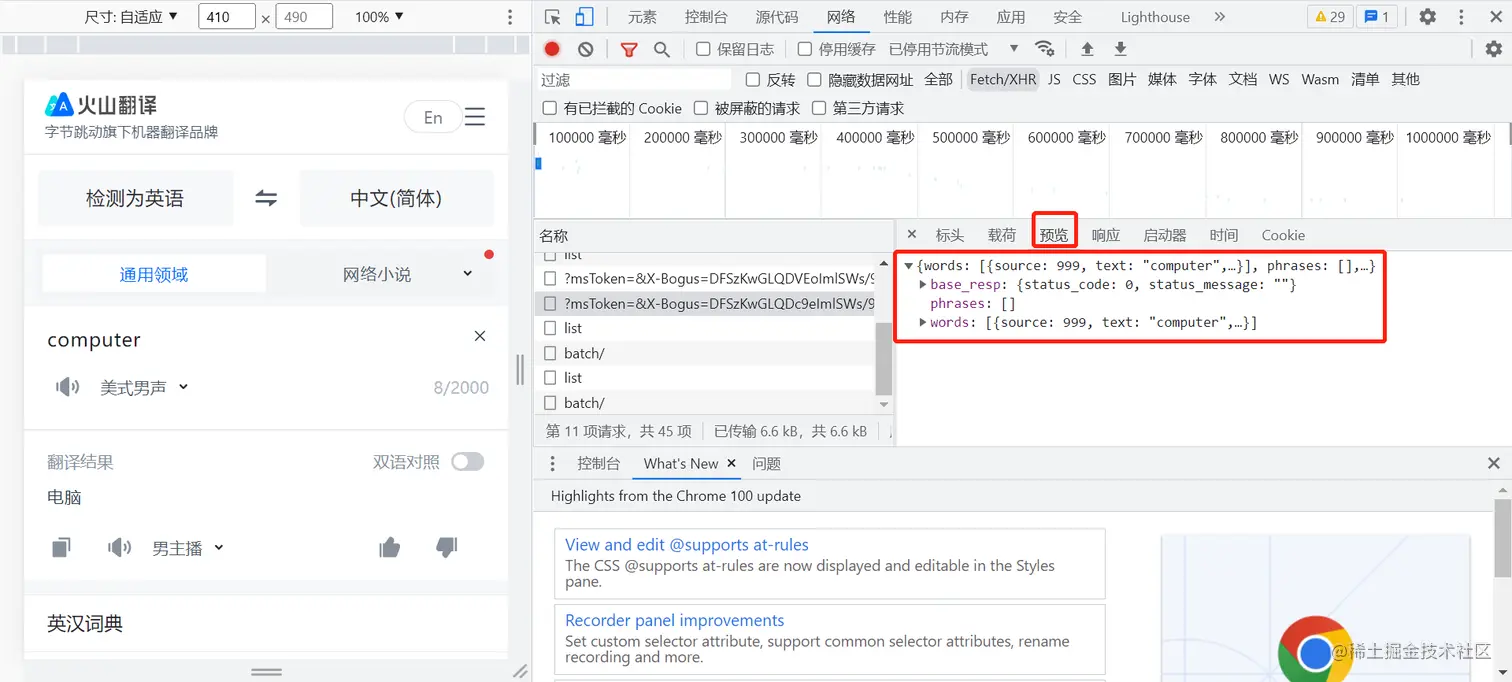Click the thumbs up icon
This screenshot has height=682, width=1512.
pyautogui.click(x=390, y=547)
